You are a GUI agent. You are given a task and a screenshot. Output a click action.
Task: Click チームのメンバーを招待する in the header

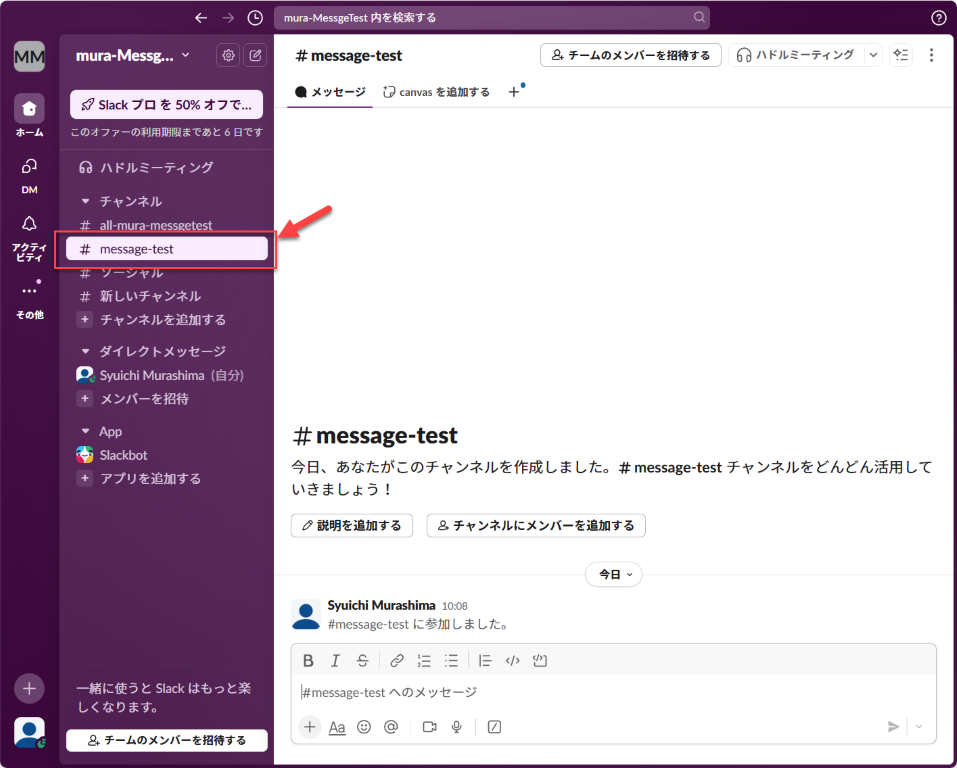point(630,55)
